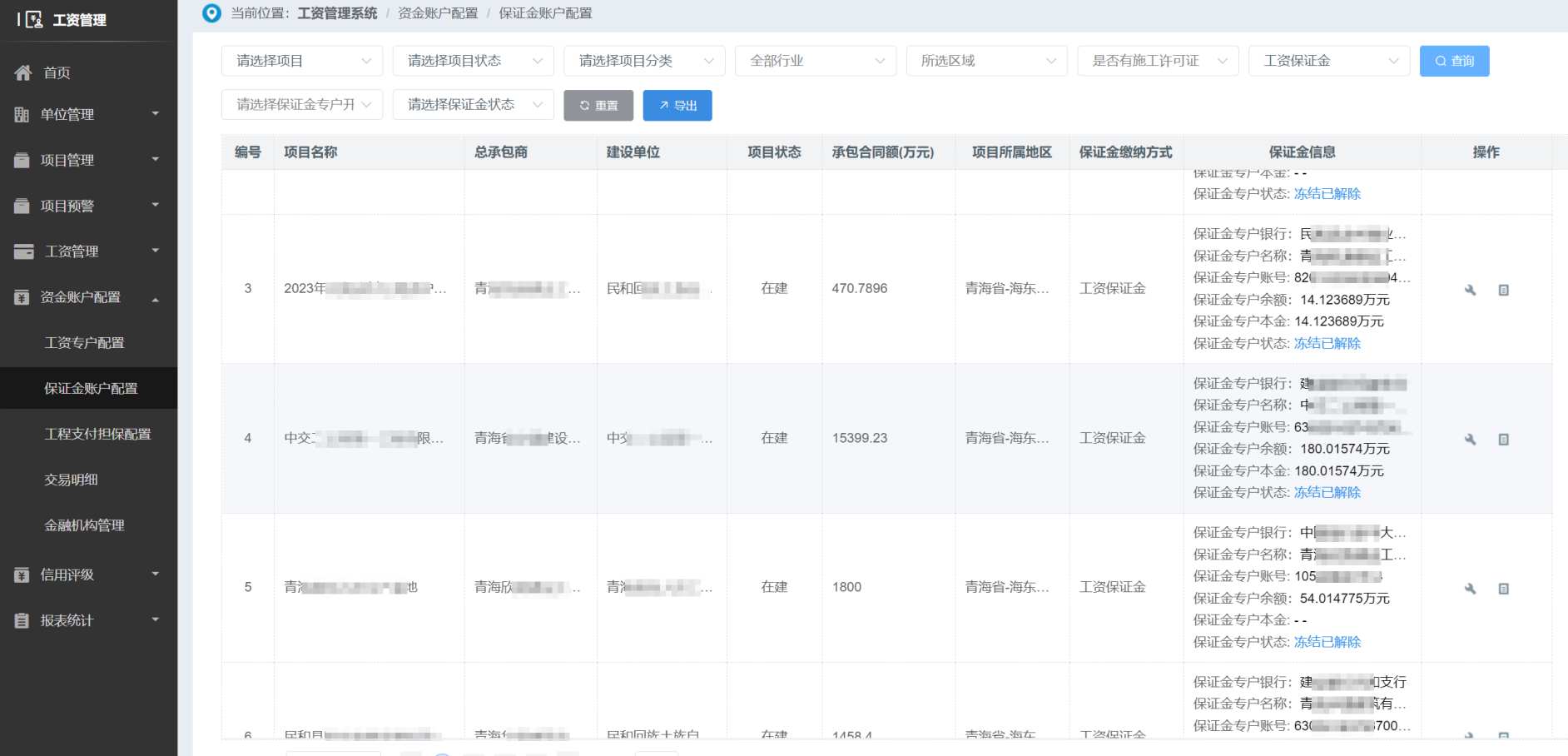This screenshot has width=1568, height=756.
Task: Switch to 保证金账户配置 in the sidebar menu
Action: 88,388
